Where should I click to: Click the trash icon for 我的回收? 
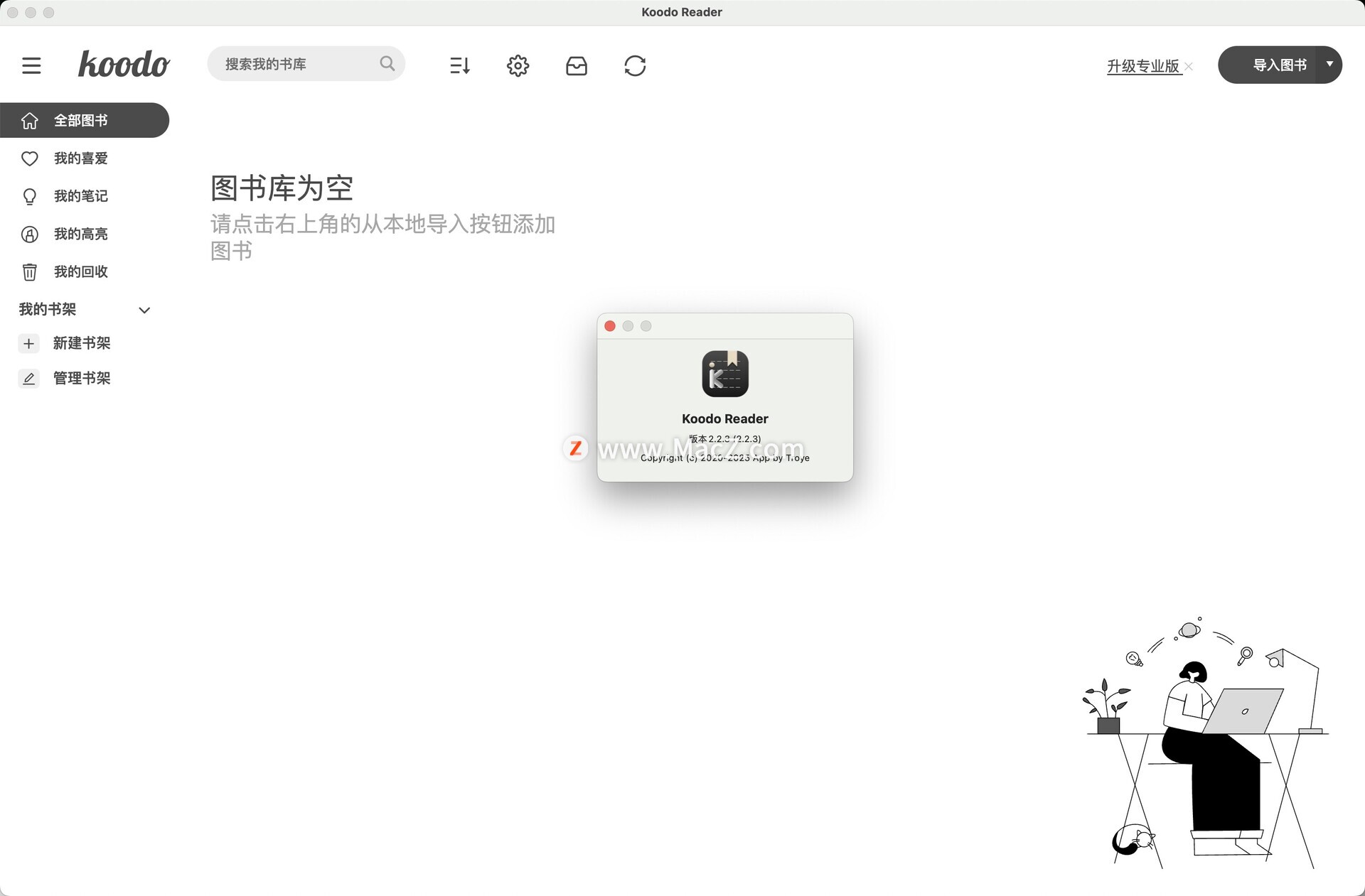(x=29, y=271)
